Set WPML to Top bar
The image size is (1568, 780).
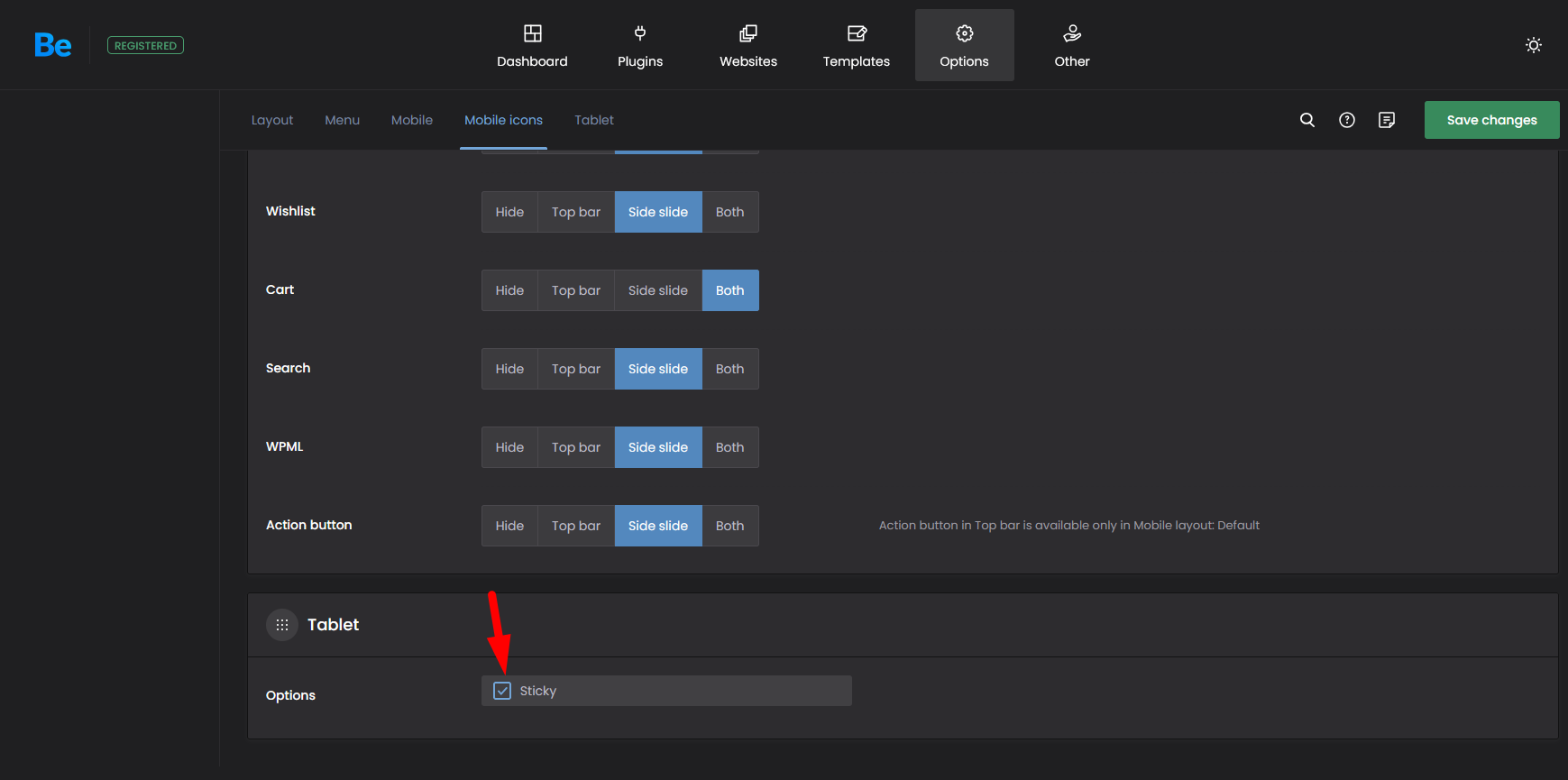[575, 447]
